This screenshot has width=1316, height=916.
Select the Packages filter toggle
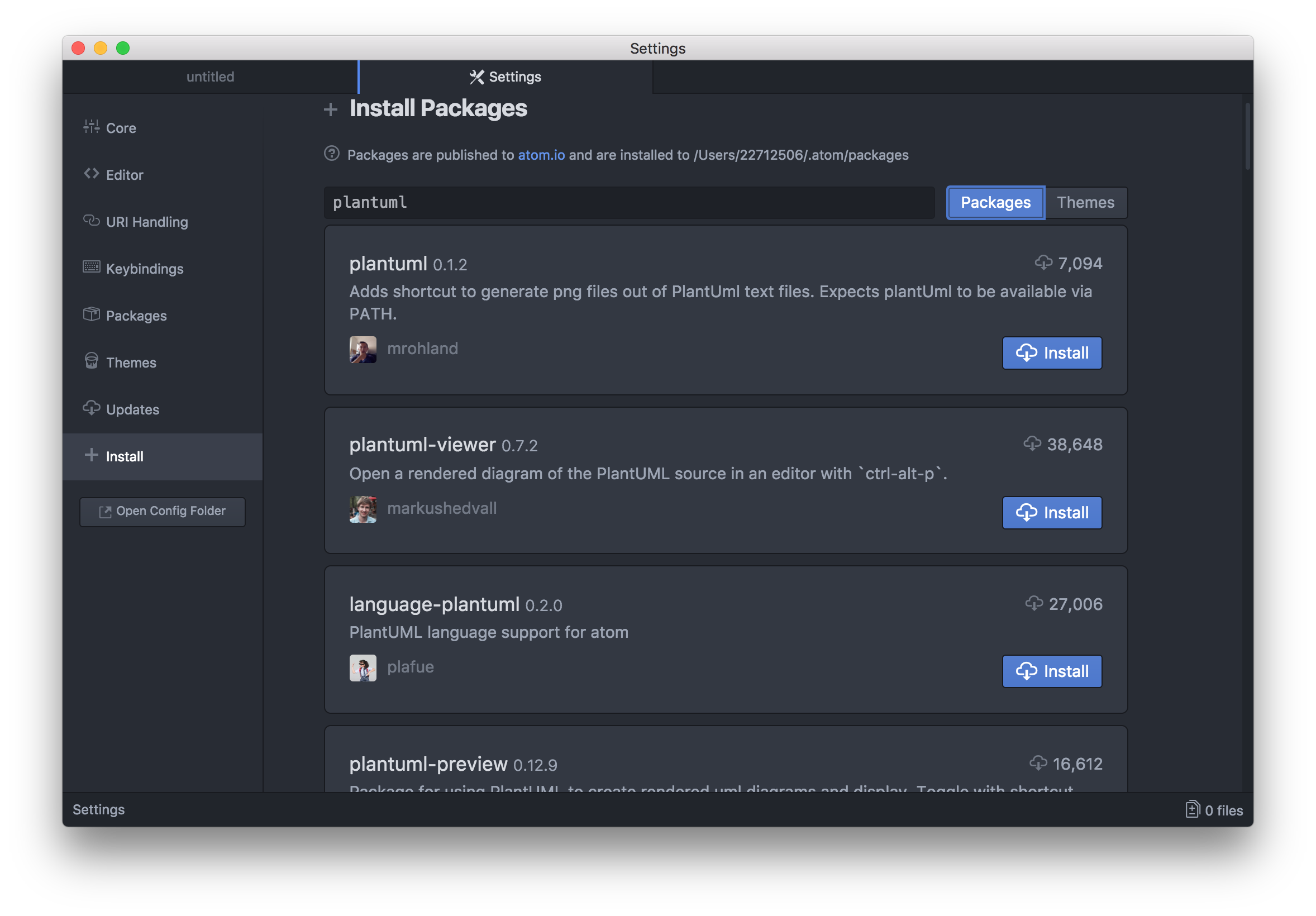click(995, 202)
